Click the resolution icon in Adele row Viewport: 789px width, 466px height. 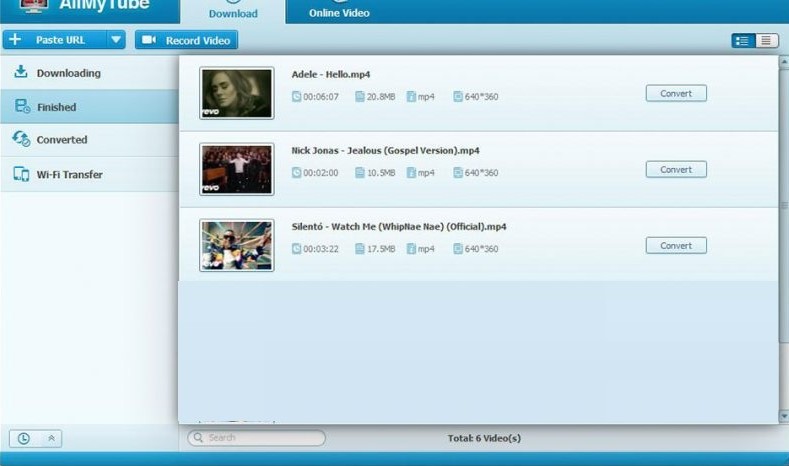pos(457,96)
